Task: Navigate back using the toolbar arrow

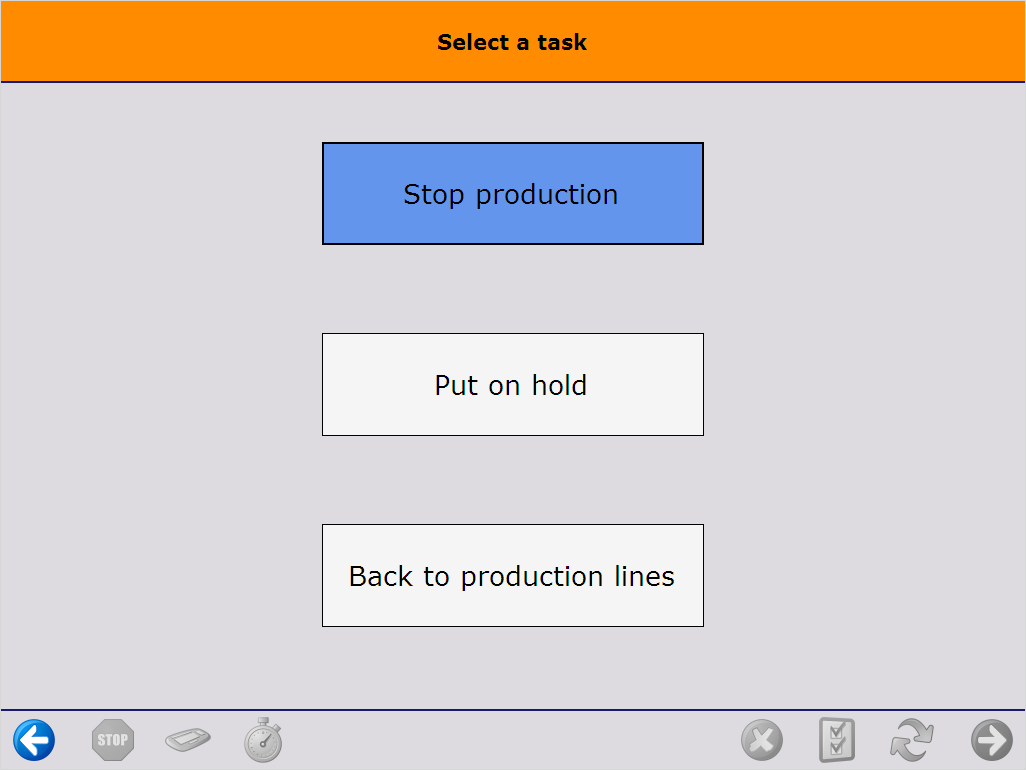Action: coord(34,739)
